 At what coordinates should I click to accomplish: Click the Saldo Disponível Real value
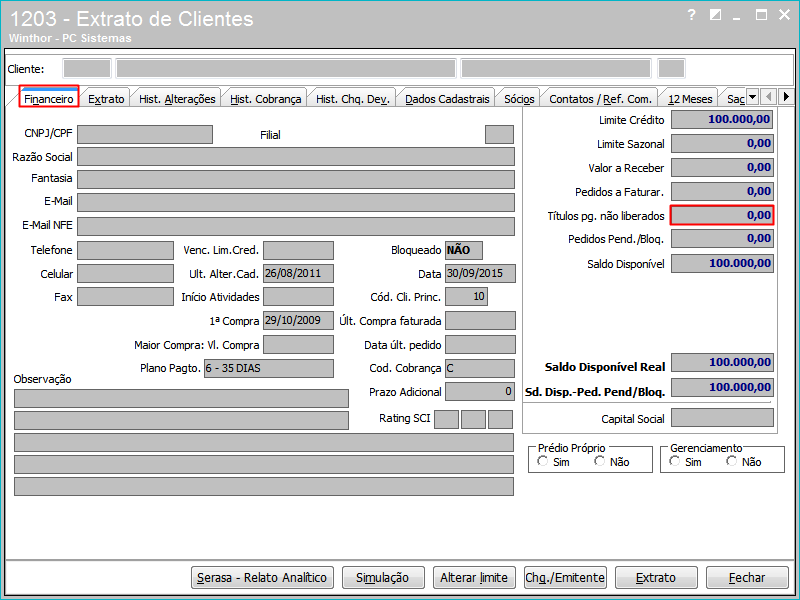coord(722,363)
